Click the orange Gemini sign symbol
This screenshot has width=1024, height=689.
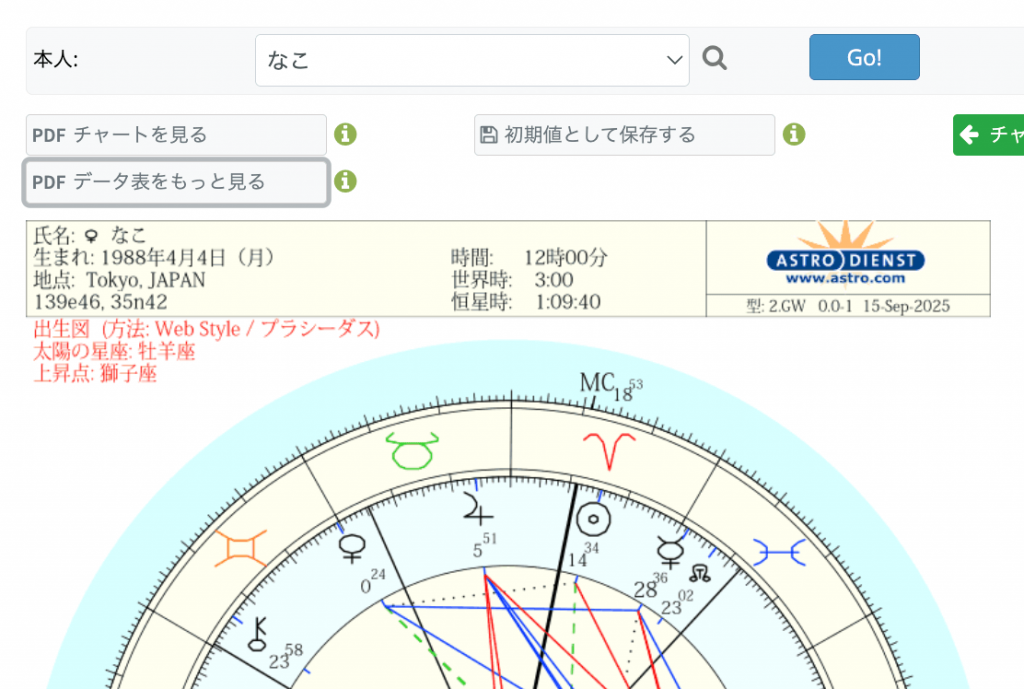pos(241,548)
